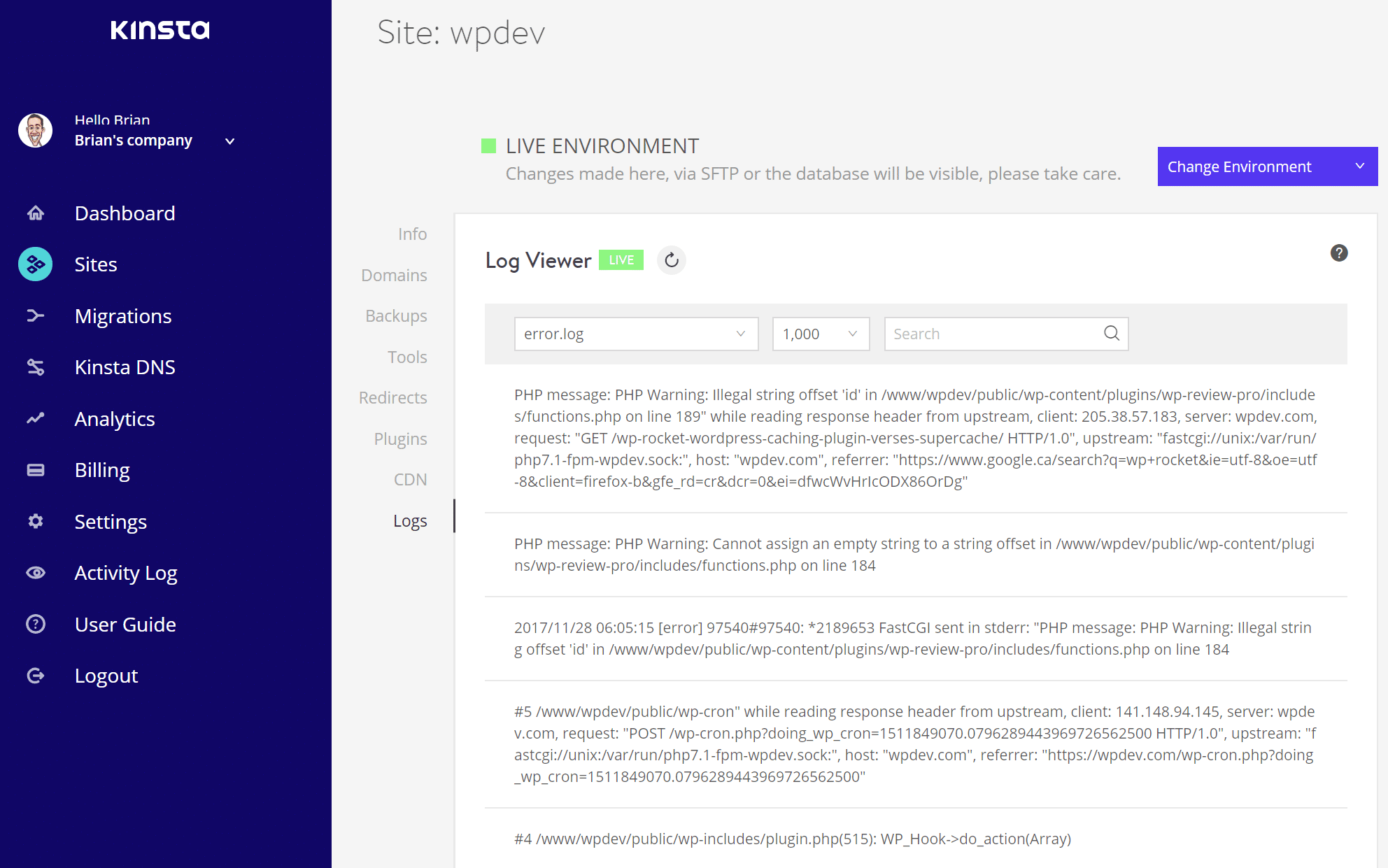Image resolution: width=1388 pixels, height=868 pixels.
Task: Click the Settings gear icon
Action: 36,521
